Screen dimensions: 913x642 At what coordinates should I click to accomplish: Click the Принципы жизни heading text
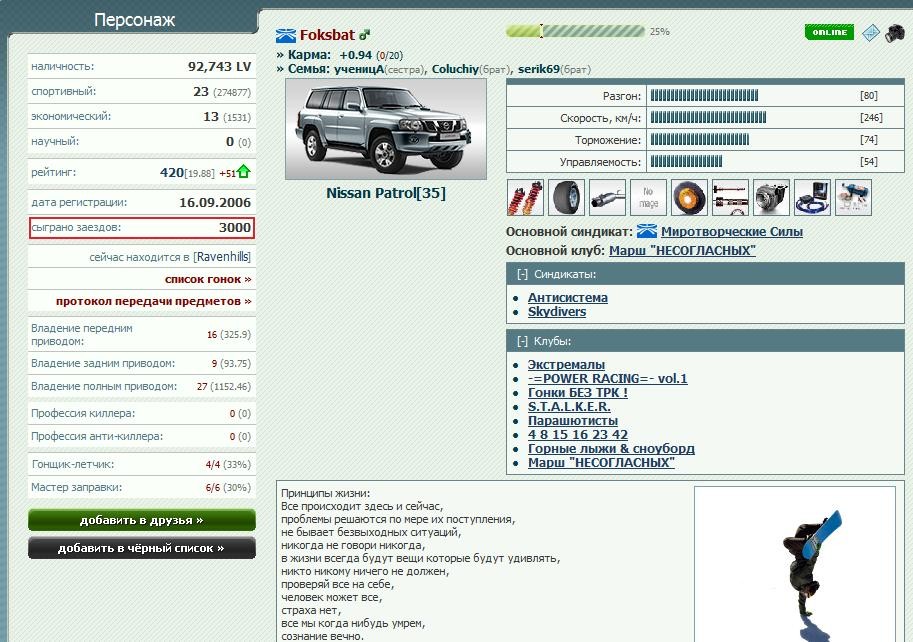coord(325,493)
